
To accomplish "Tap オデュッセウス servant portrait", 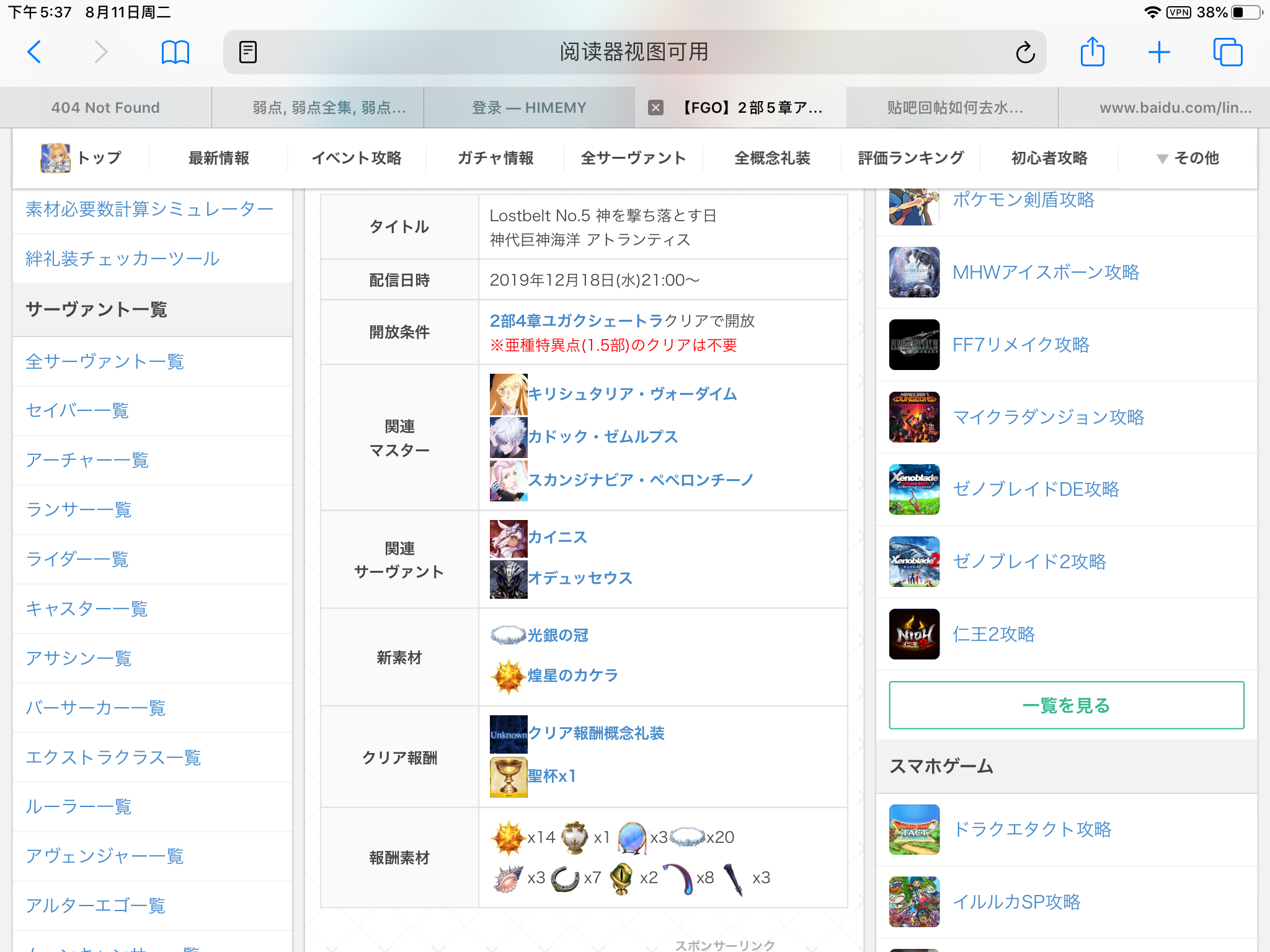I will [508, 579].
